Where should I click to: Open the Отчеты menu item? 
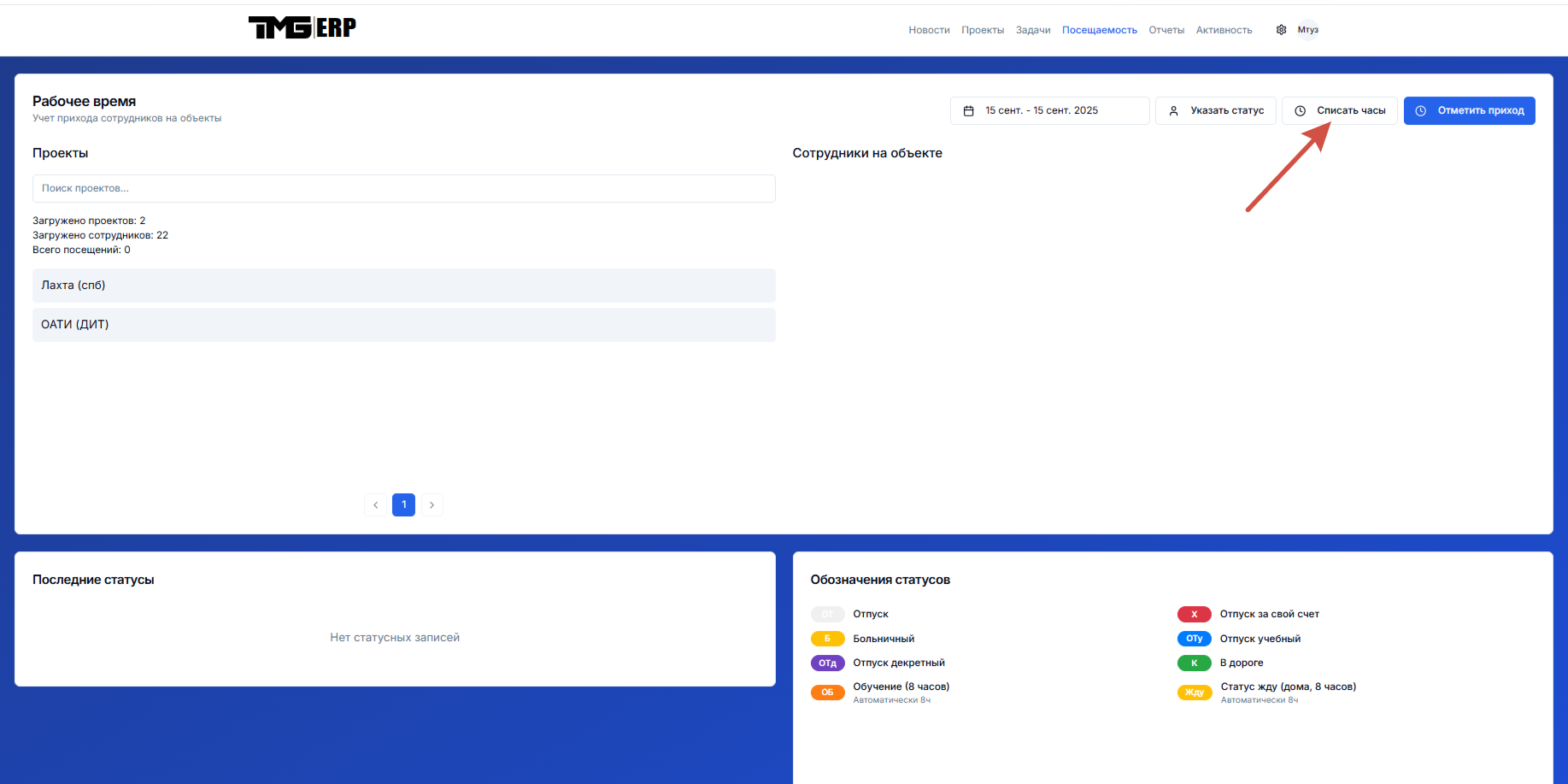coord(1166,30)
